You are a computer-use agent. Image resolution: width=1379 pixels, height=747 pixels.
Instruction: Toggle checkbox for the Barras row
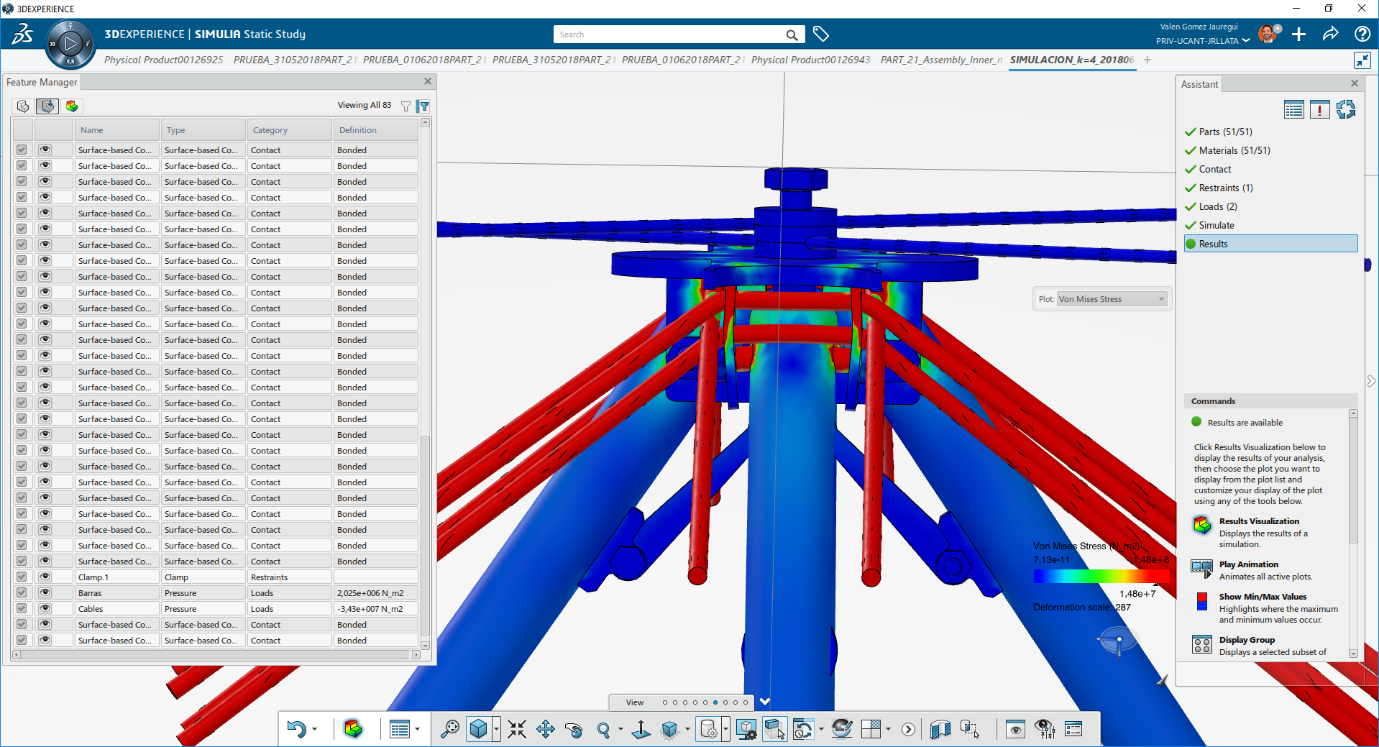point(22,593)
